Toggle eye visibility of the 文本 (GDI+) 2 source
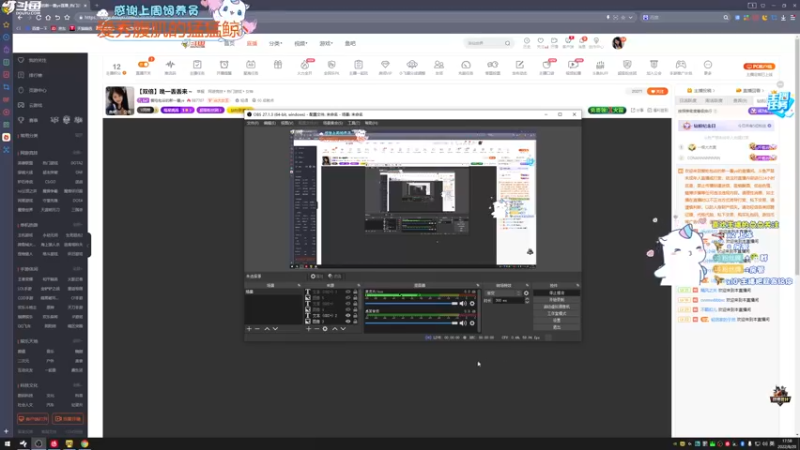 point(348,316)
